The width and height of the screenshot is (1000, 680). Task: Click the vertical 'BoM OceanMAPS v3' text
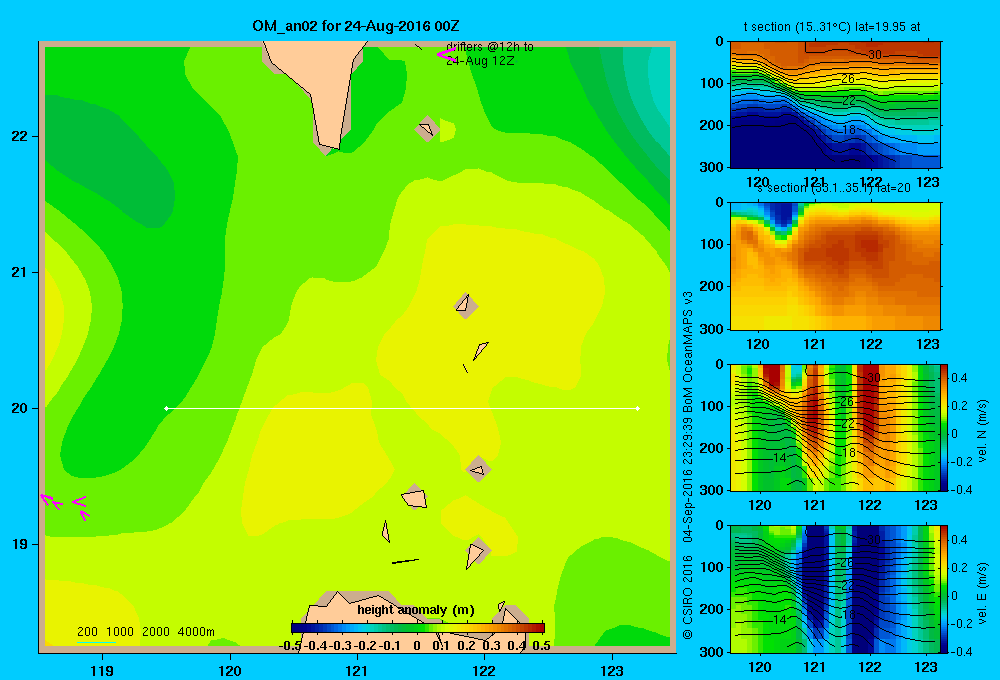click(688, 351)
